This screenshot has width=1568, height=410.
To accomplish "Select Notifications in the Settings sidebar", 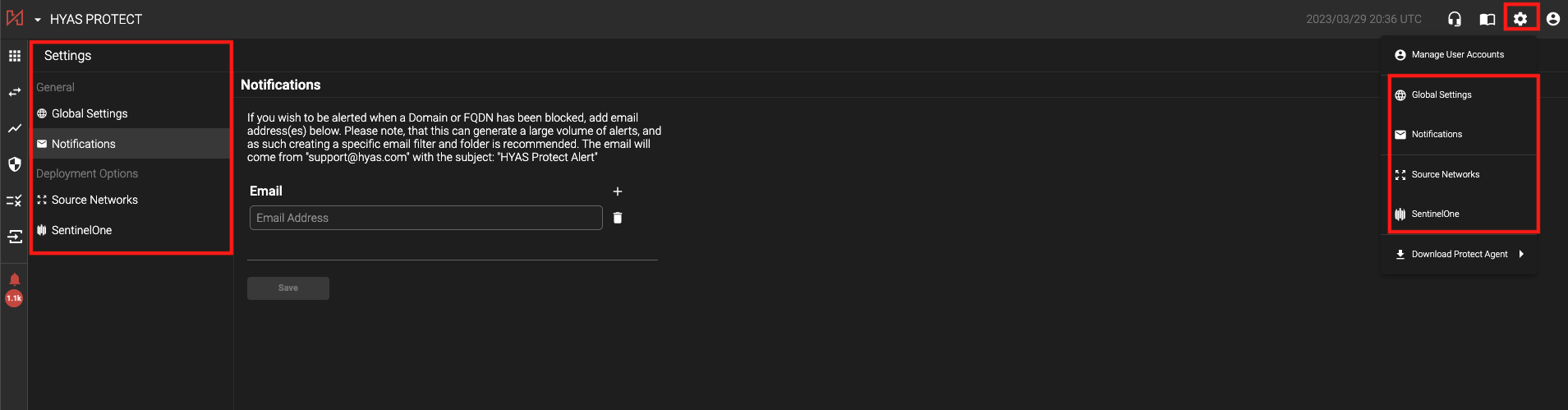I will (84, 144).
